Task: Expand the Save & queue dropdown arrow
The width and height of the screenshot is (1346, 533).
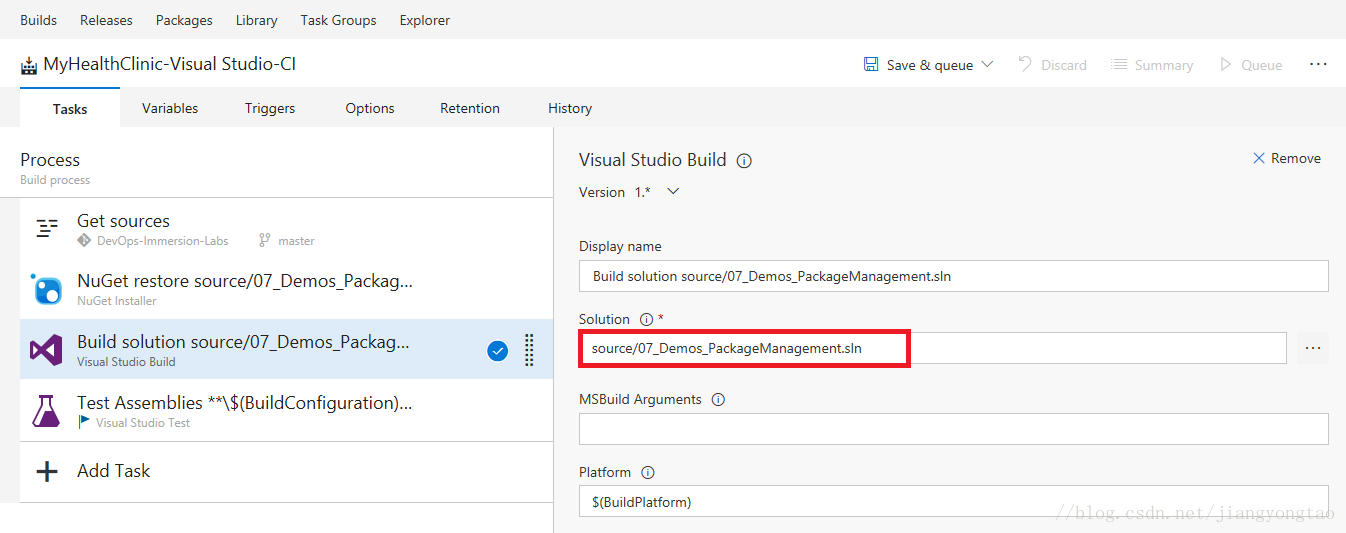Action: 987,64
